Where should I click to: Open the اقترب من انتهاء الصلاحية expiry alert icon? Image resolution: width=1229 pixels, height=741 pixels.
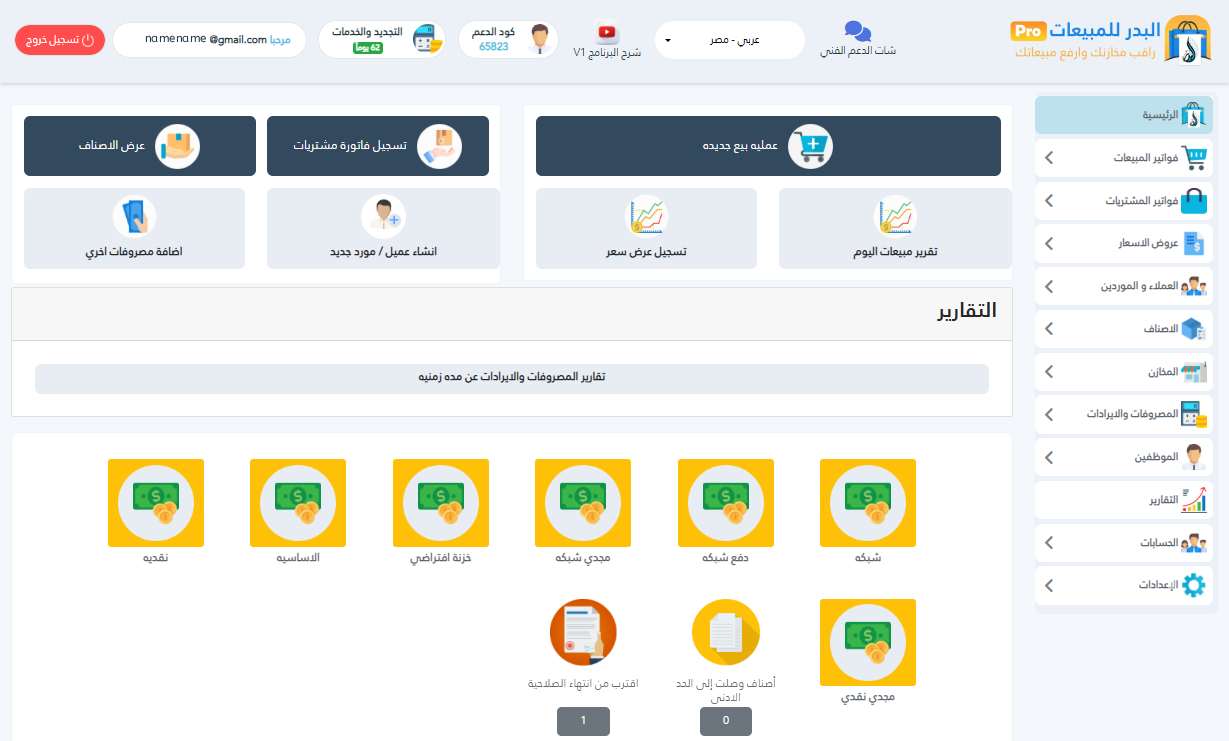[x=583, y=631]
